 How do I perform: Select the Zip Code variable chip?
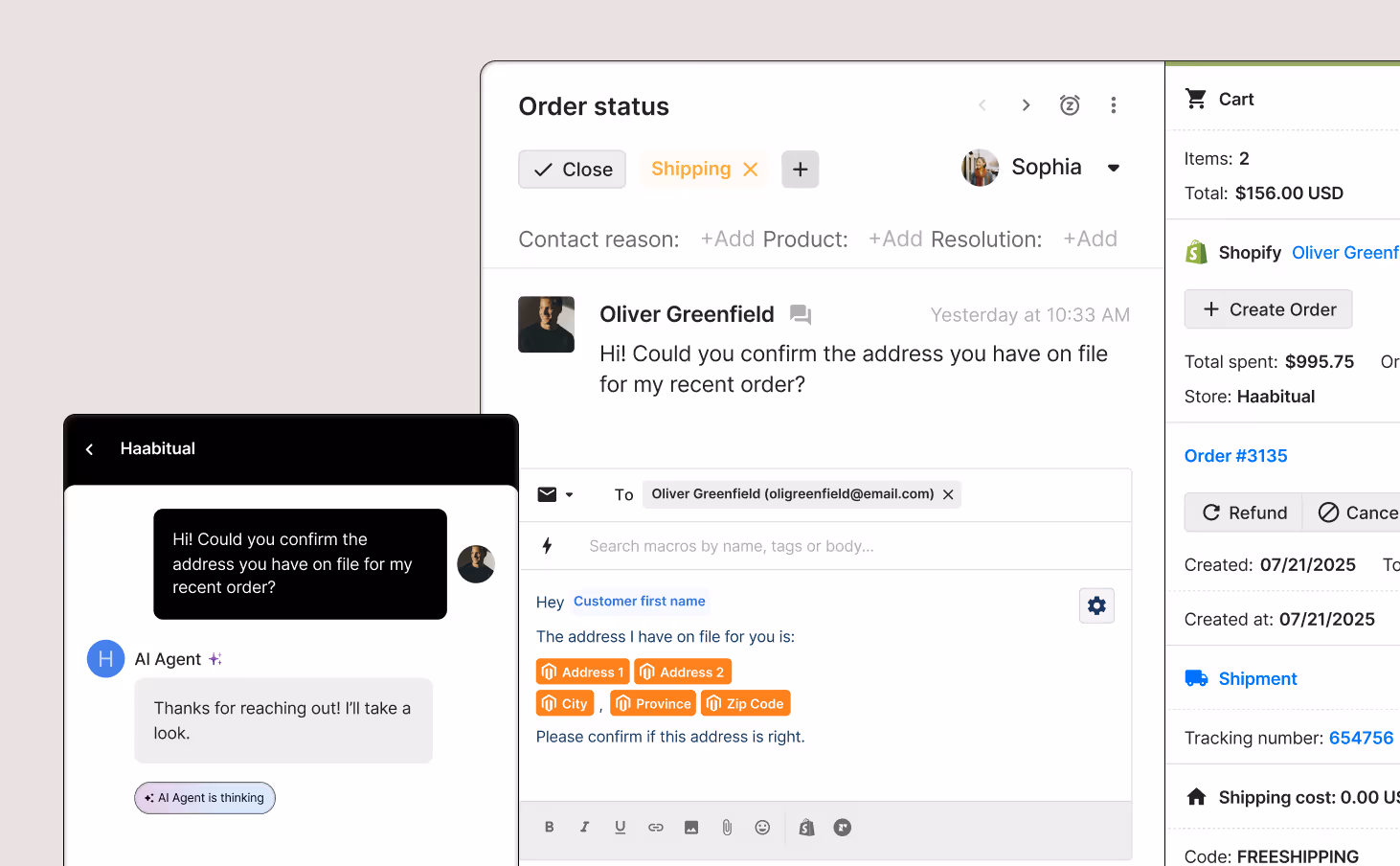point(745,703)
